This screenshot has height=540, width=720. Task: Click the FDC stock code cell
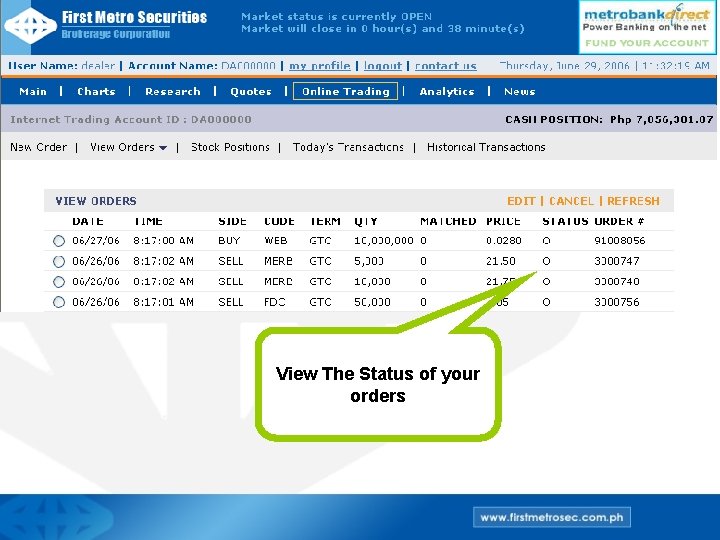click(275, 302)
